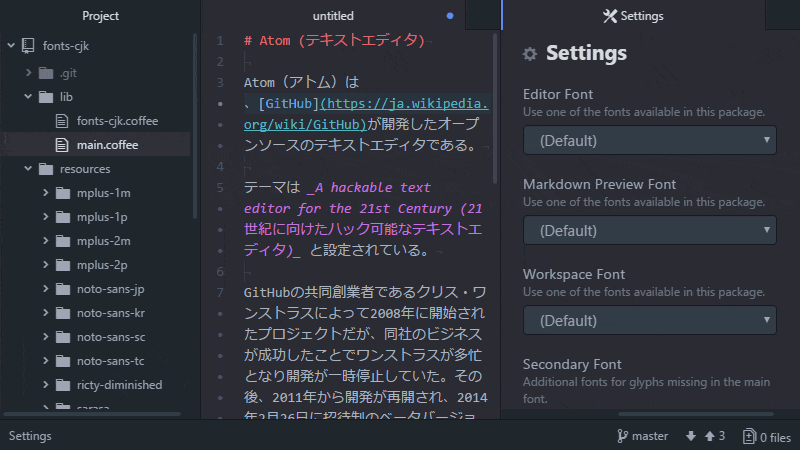
Task: Click line number 7 in gutter
Action: click(x=220, y=292)
